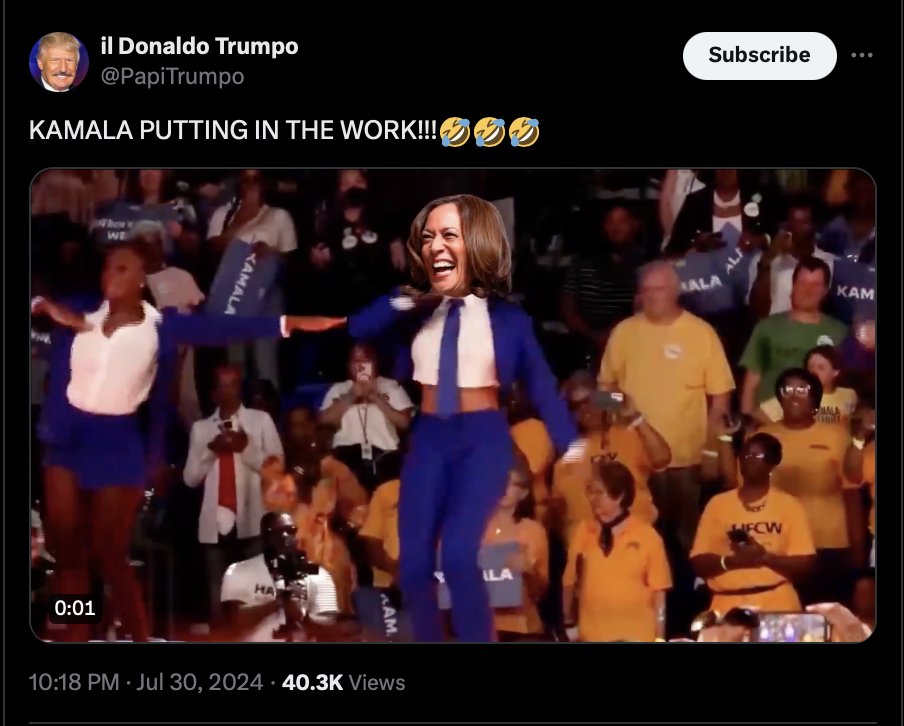Open the 10:18 PM timestamp link
904x726 pixels.
pos(74,682)
